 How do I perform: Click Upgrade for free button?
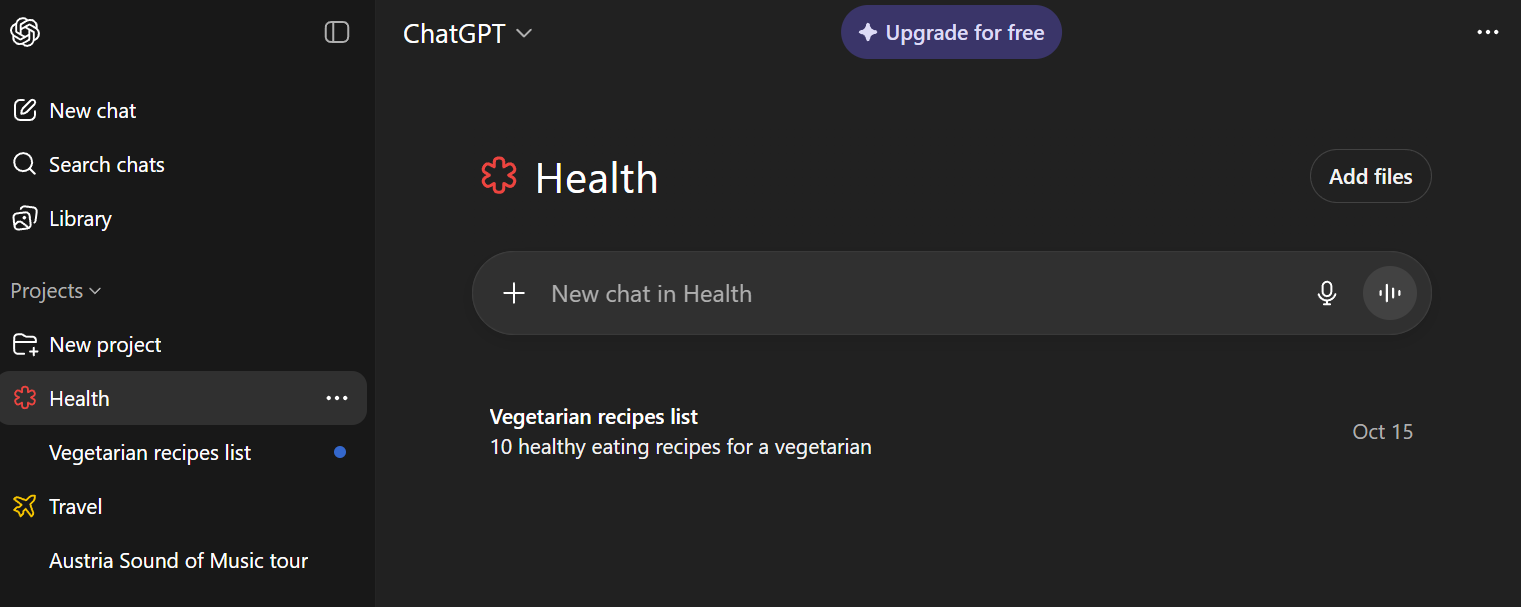coord(951,33)
